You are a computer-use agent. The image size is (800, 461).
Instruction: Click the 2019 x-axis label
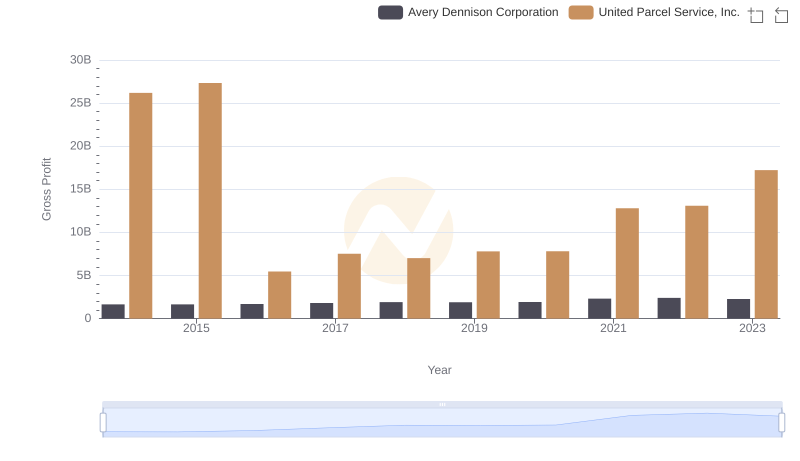coord(474,328)
